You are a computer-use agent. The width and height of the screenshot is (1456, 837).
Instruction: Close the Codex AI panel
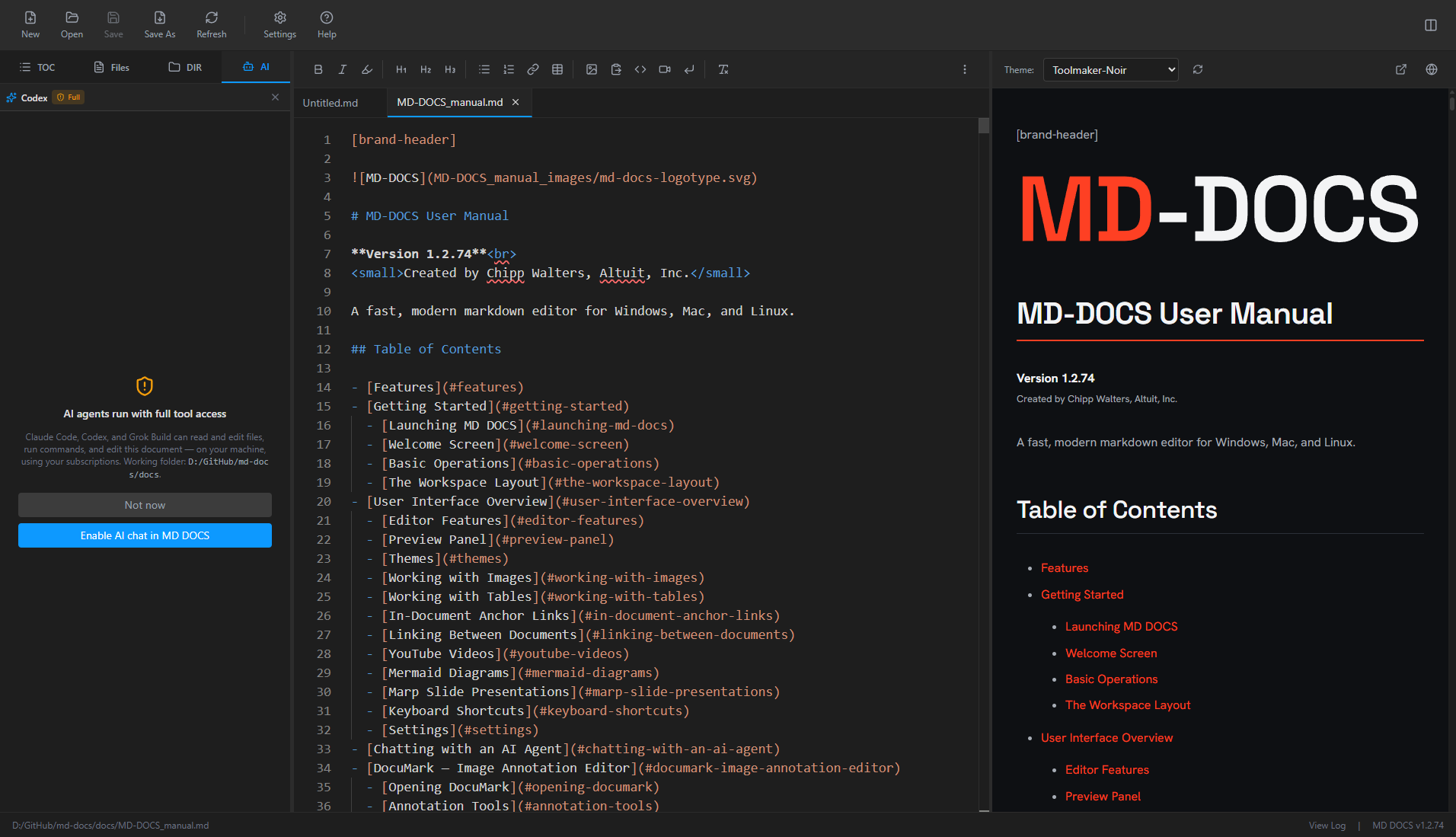[275, 97]
